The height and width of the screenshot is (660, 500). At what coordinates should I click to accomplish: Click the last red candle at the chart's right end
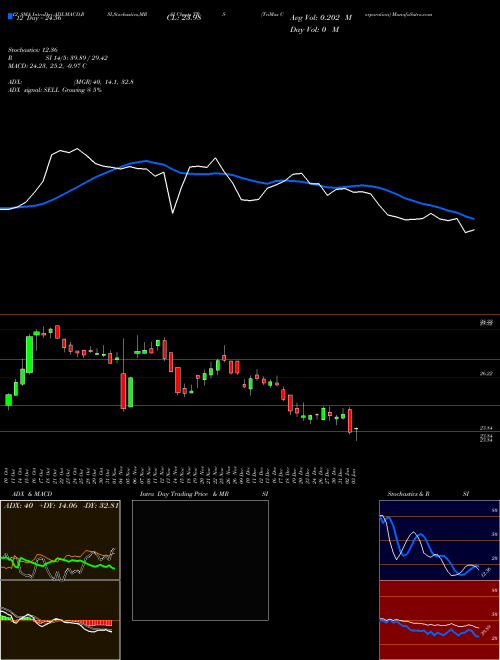[350, 420]
